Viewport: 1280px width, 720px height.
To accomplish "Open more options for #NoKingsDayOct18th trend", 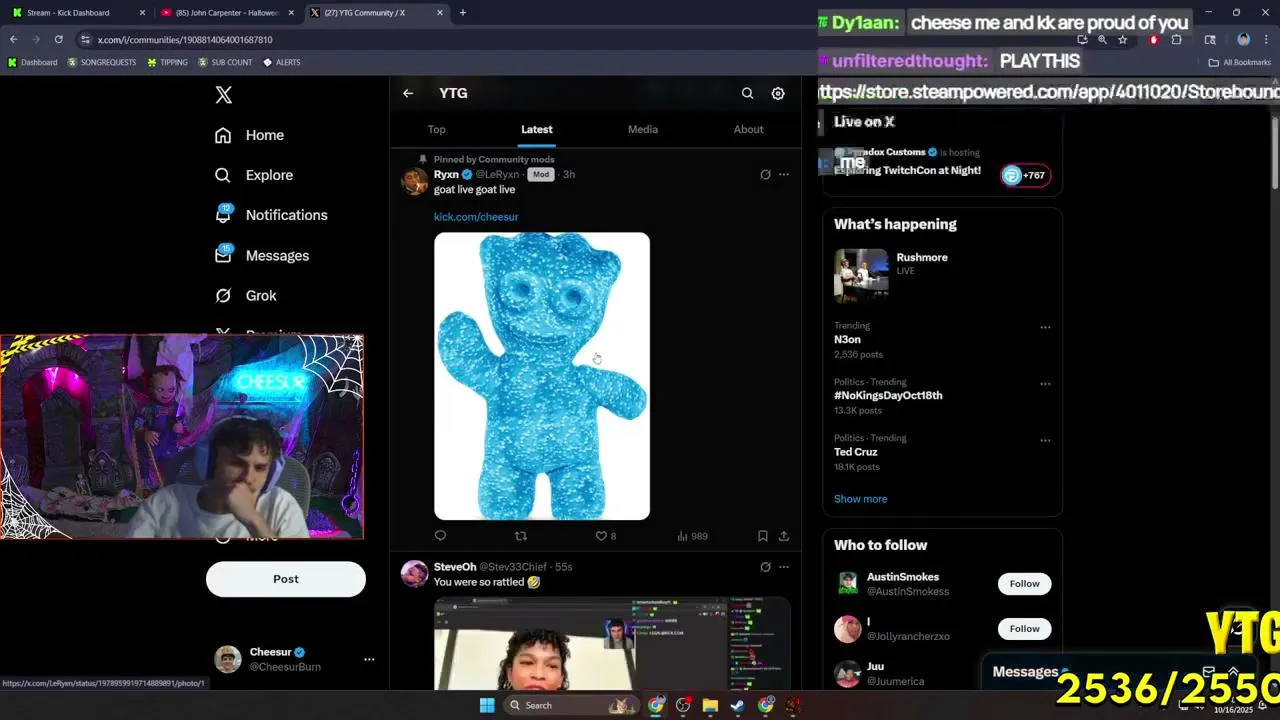I will point(1045,383).
